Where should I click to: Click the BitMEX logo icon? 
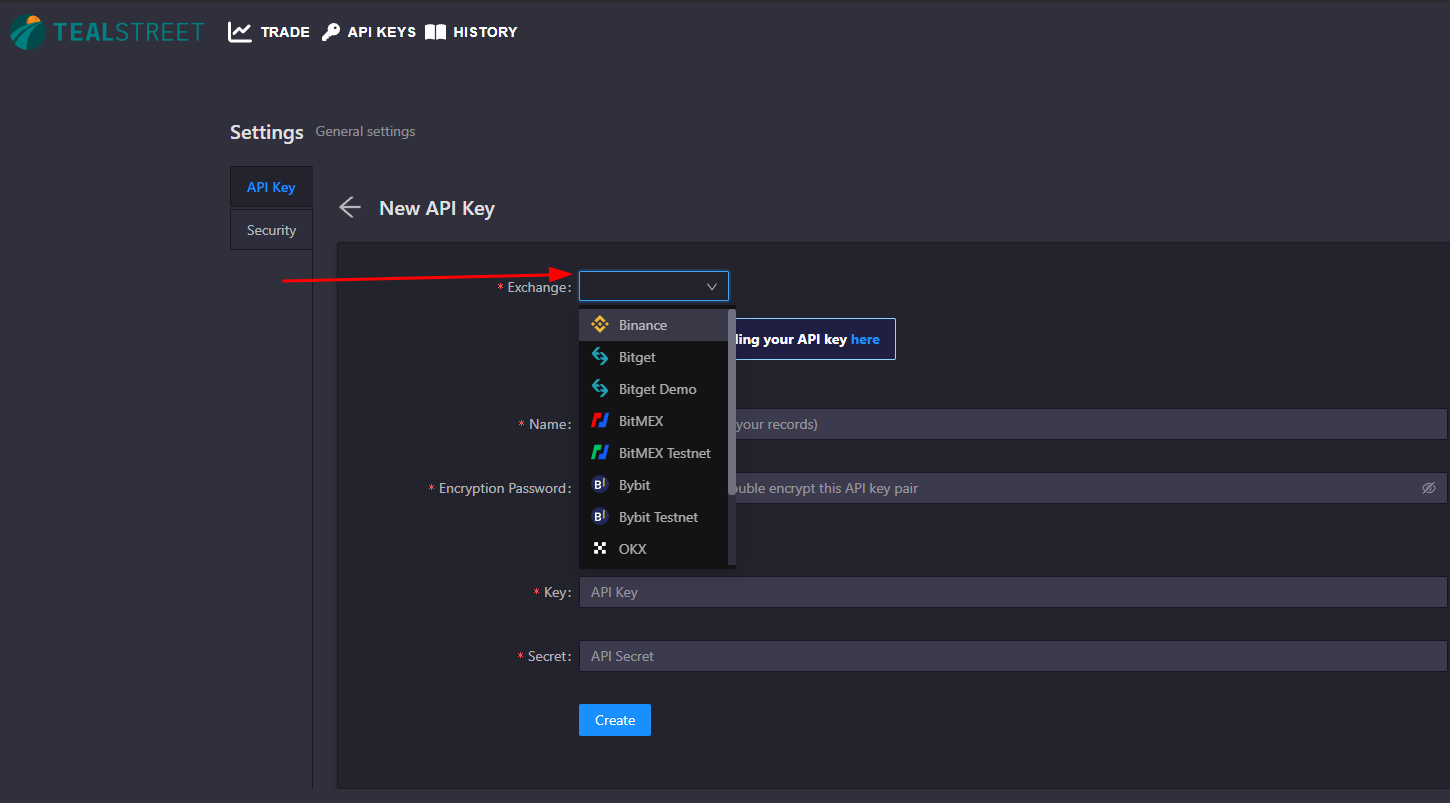point(600,421)
